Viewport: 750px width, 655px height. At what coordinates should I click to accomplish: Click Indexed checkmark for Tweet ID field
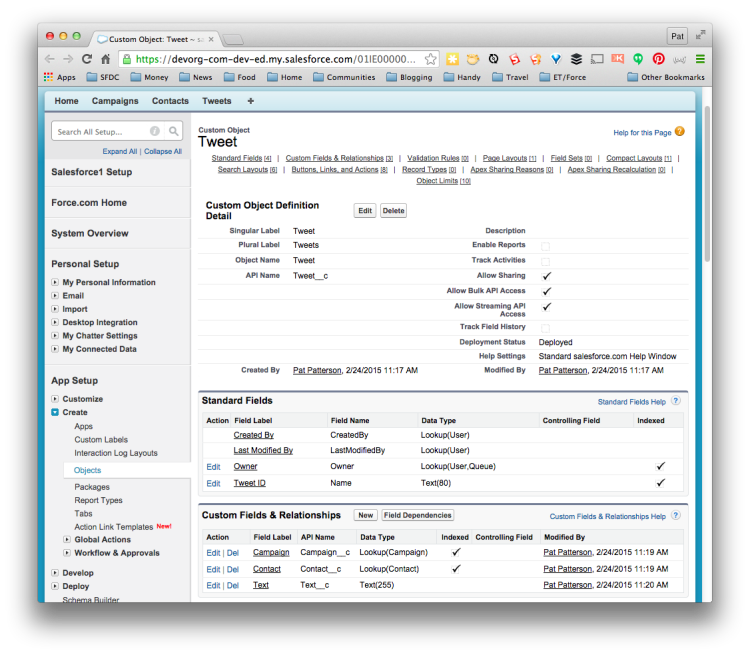[x=660, y=483]
